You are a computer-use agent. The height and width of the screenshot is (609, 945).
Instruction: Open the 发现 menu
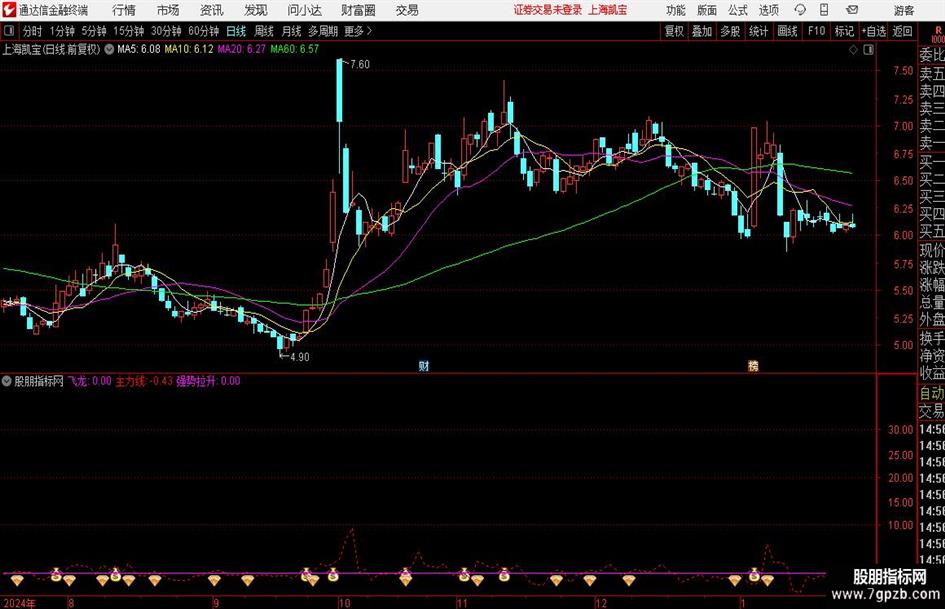(x=256, y=10)
